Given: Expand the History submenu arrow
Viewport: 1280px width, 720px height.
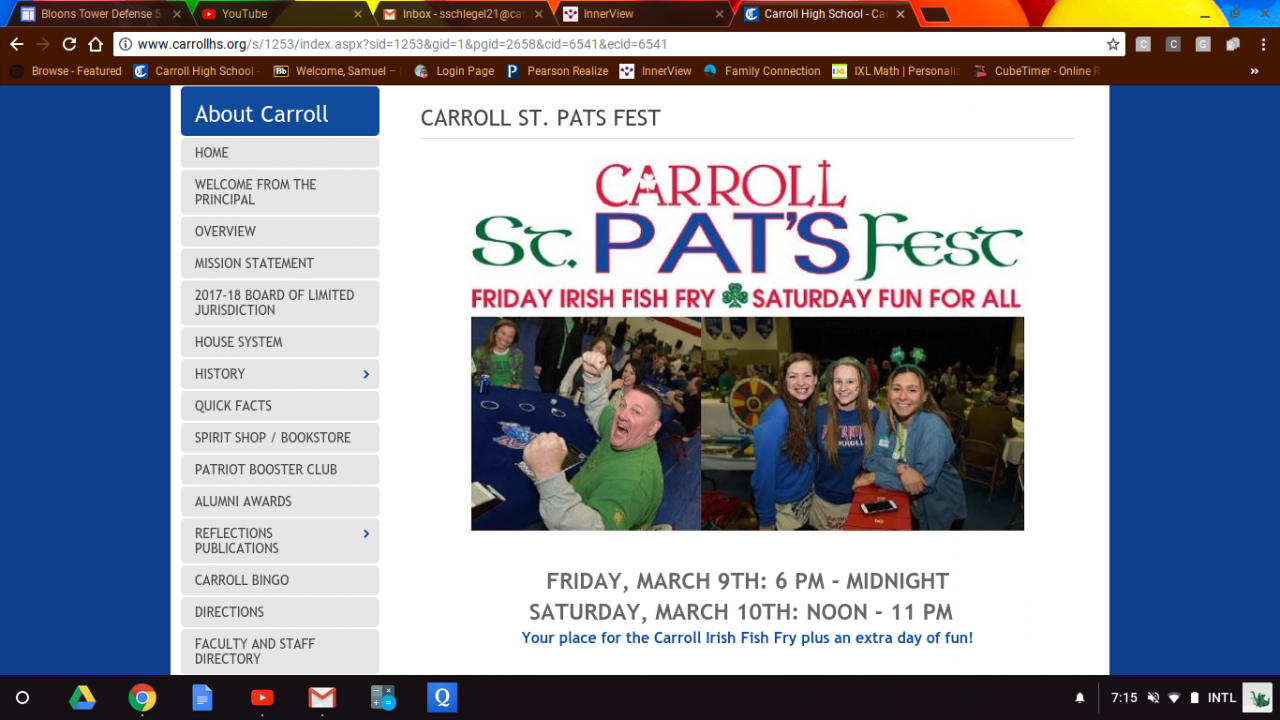Looking at the screenshot, I should pyautogui.click(x=366, y=374).
